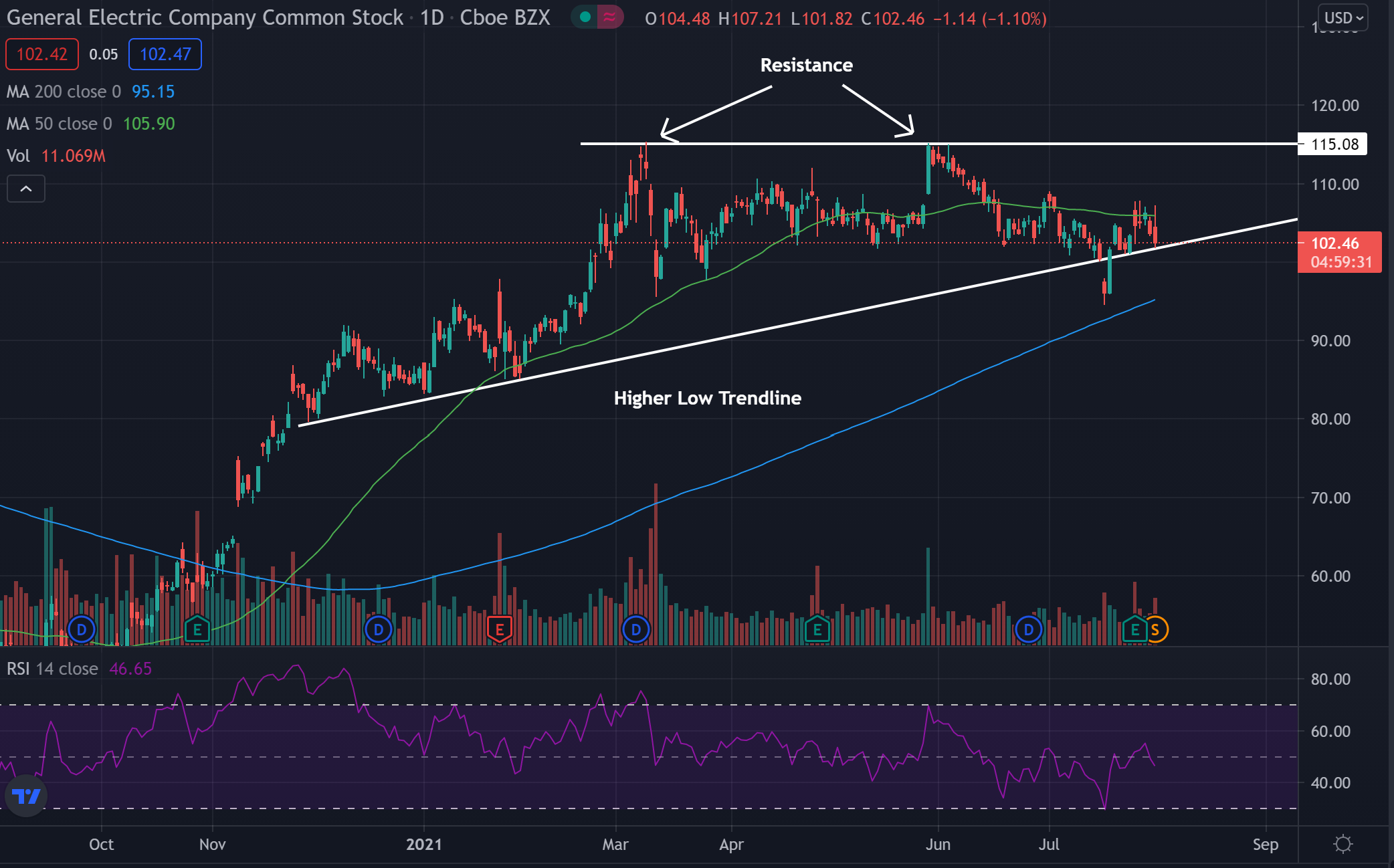Select the Vol indicator label

pos(18,156)
